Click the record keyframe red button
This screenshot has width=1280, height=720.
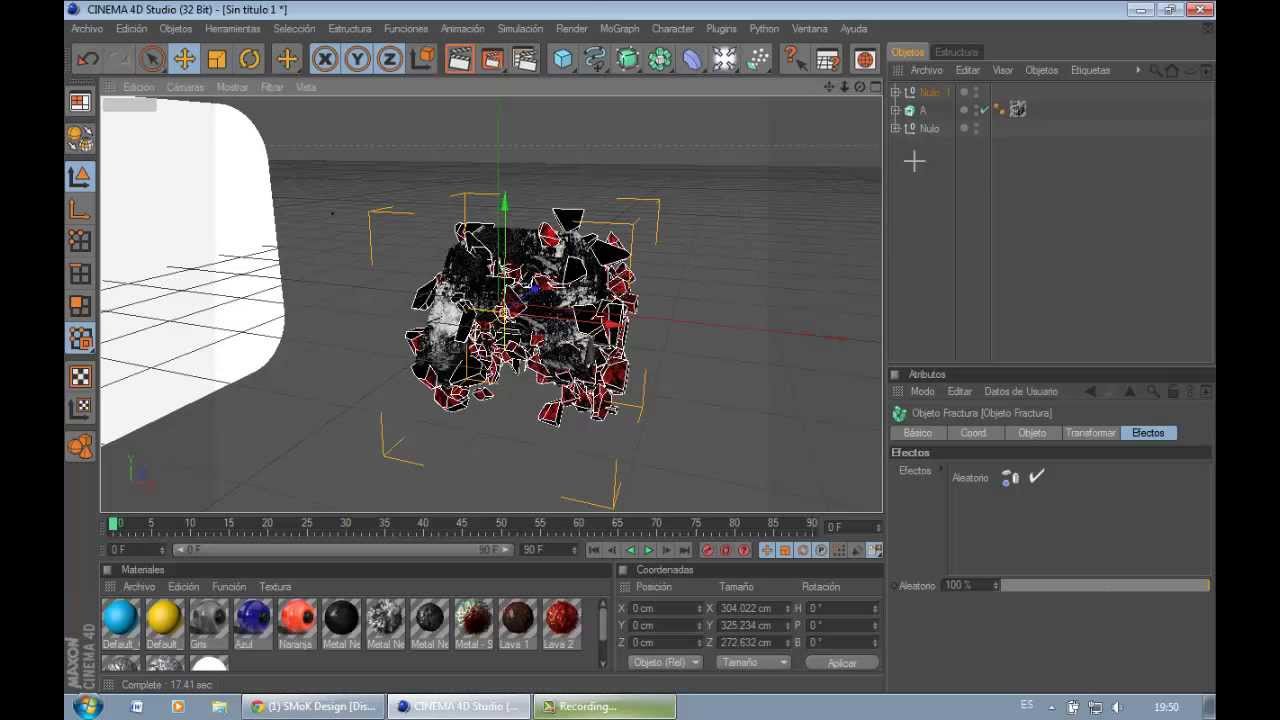pyautogui.click(x=707, y=550)
